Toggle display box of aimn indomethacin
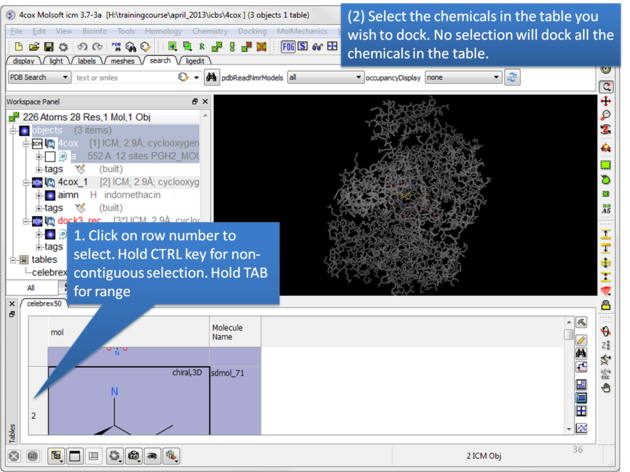The image size is (630, 472). coord(50,195)
